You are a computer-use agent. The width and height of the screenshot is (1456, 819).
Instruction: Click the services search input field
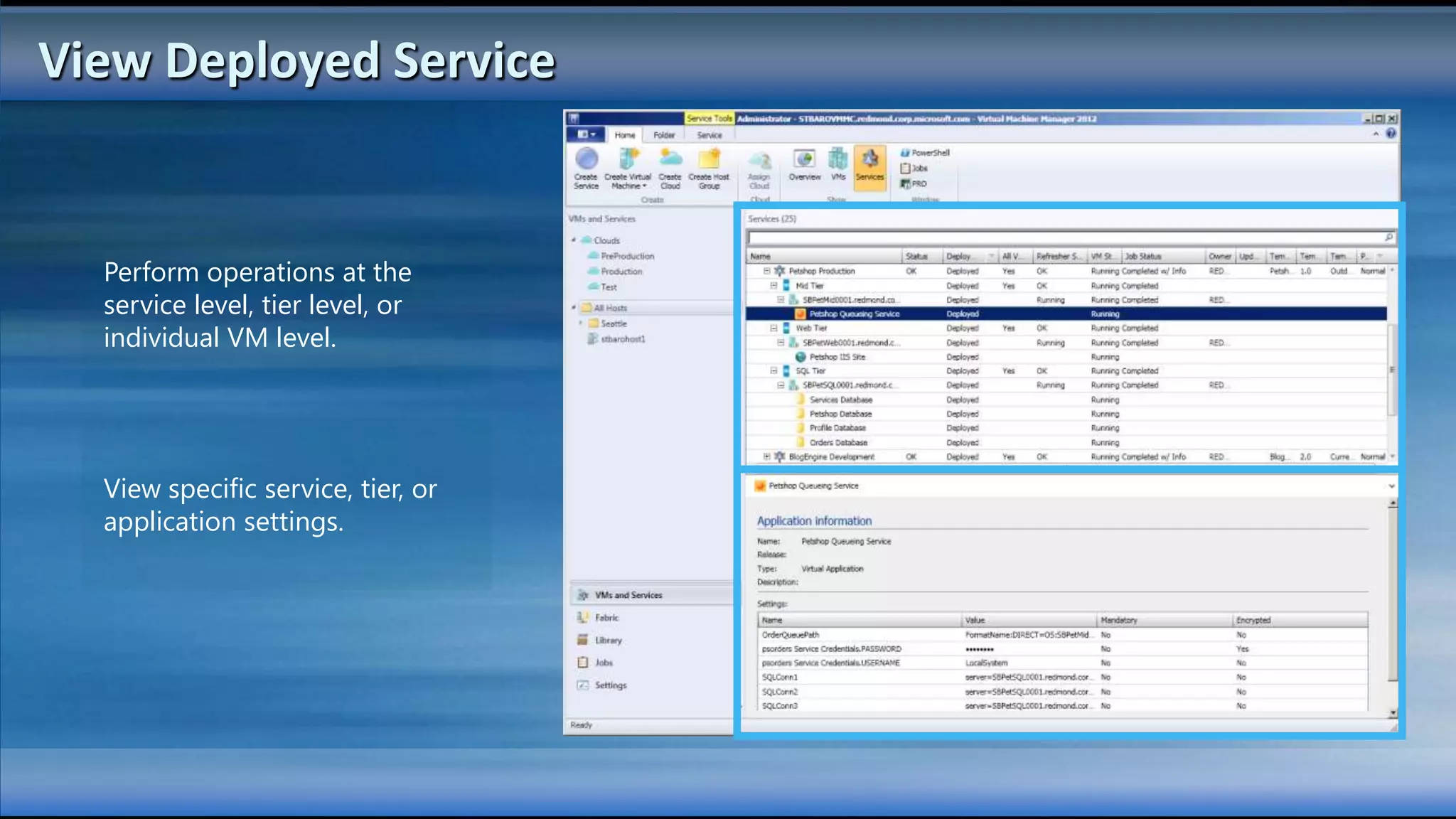pos(1065,237)
